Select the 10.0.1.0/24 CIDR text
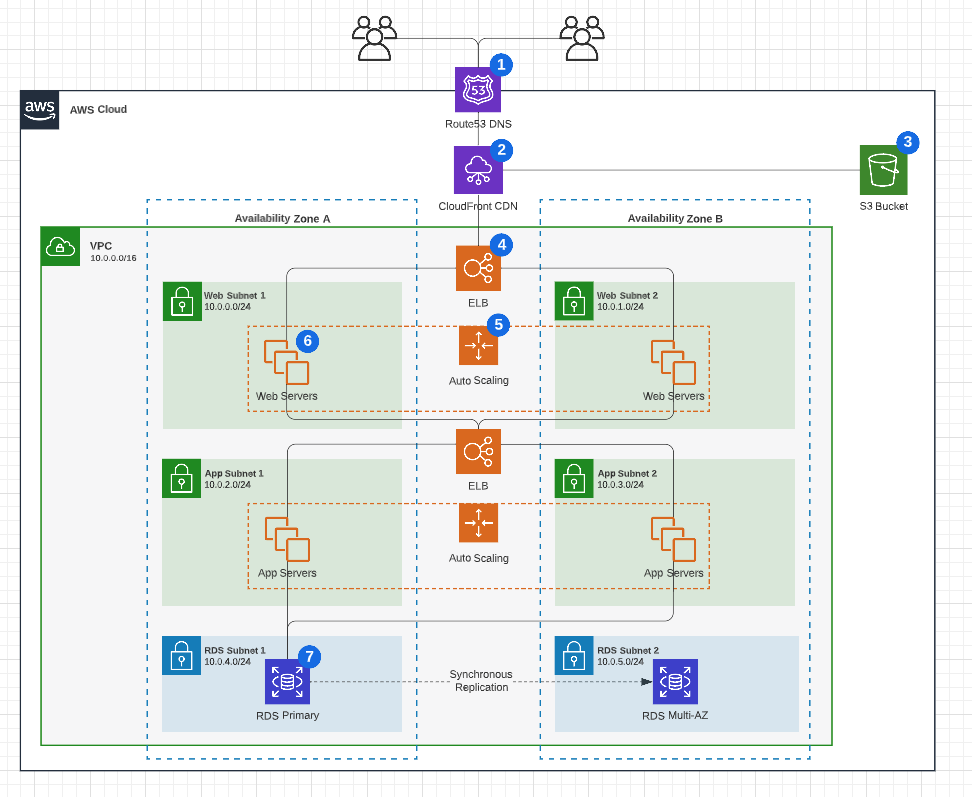 [x=621, y=307]
